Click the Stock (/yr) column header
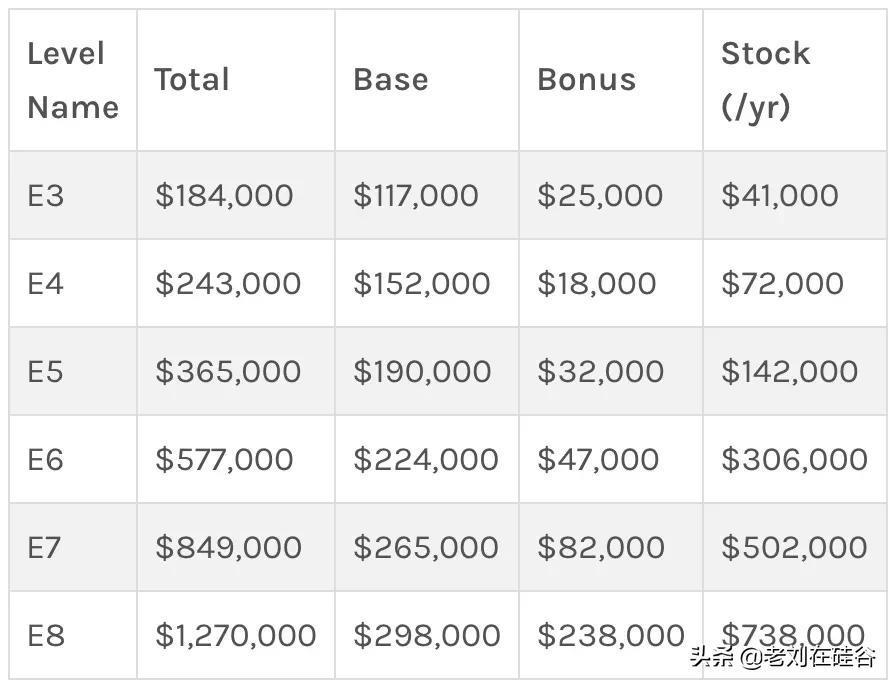This screenshot has height=688, width=896. [795, 80]
